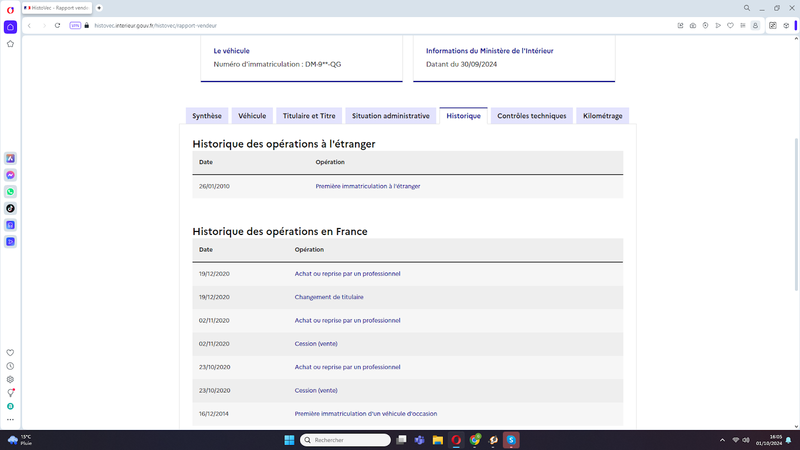Open extensions cube icon in toolbar

tap(786, 26)
